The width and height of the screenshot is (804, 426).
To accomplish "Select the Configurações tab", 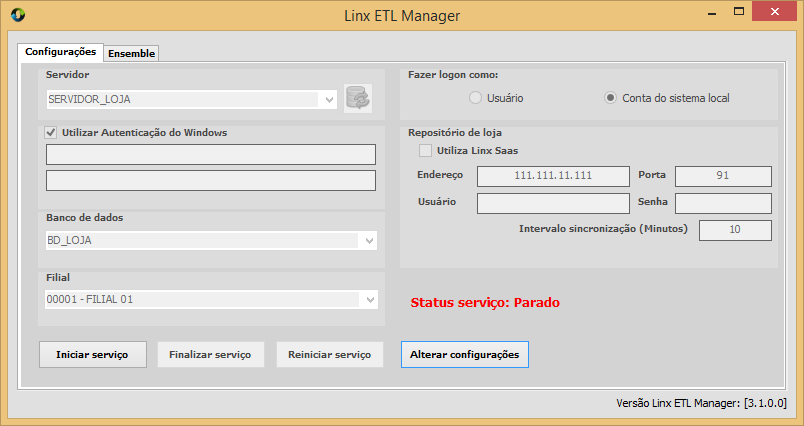I will 61,52.
